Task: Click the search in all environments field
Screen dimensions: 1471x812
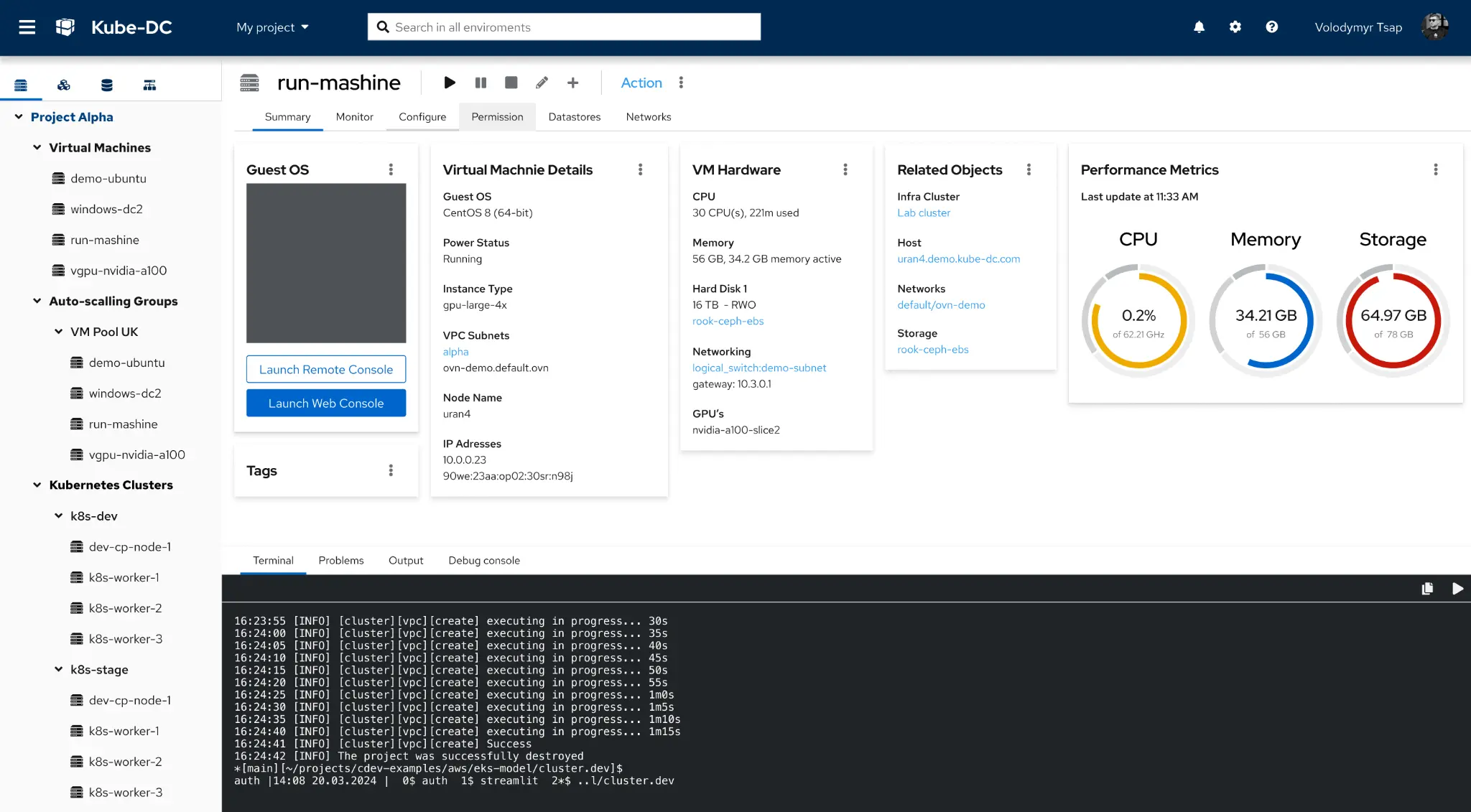Action: click(x=564, y=27)
